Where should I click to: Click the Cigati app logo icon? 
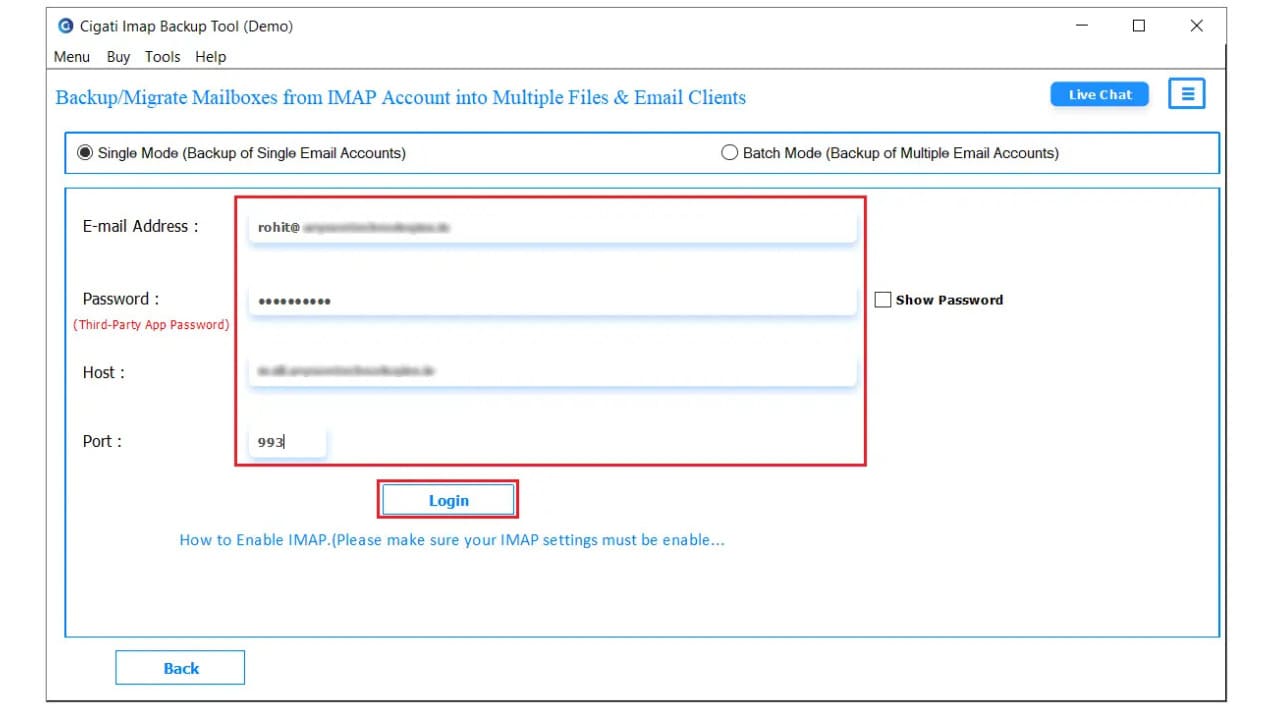[66, 26]
